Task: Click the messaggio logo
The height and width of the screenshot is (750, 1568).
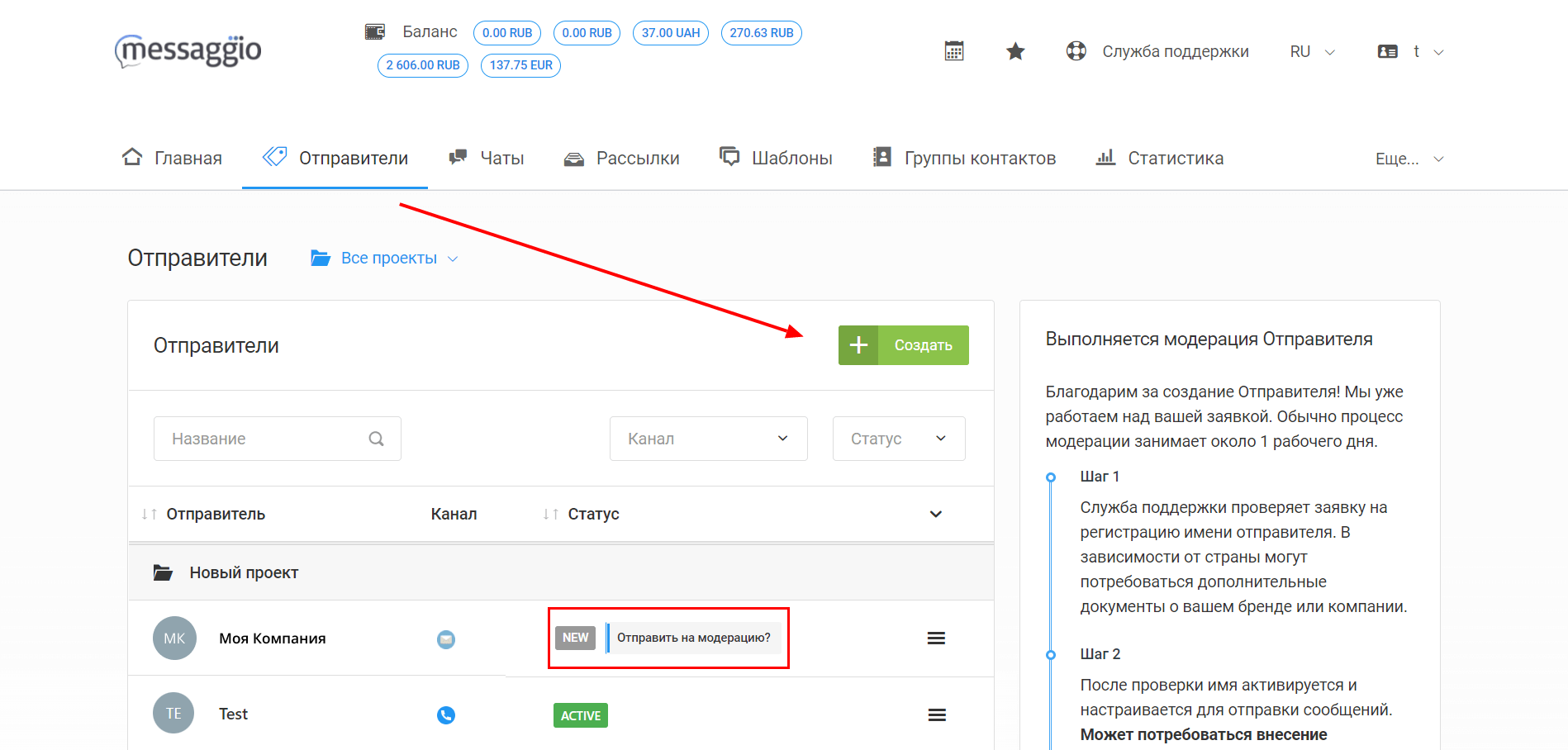Action: [188, 51]
